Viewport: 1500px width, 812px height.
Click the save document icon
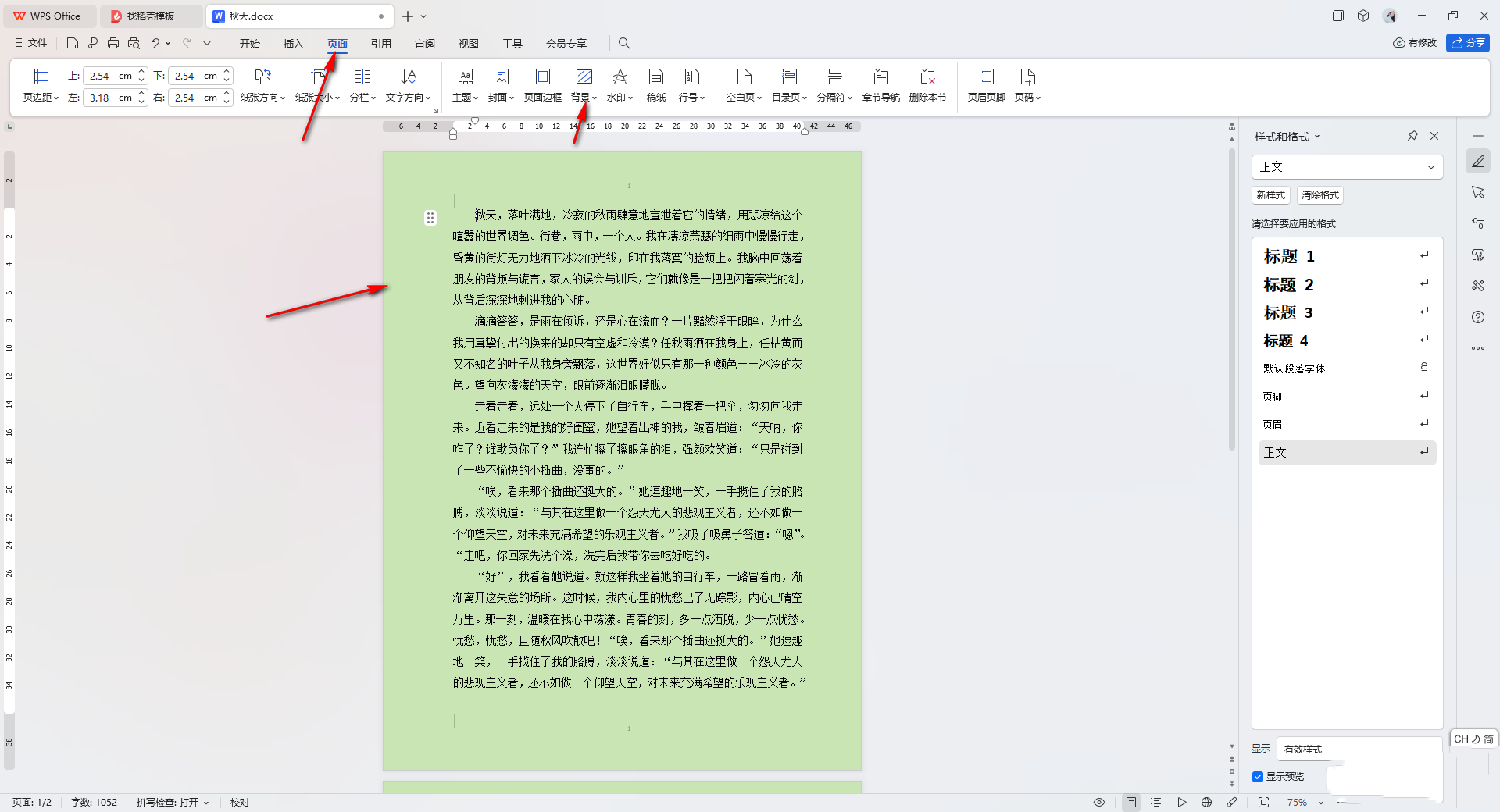pos(73,43)
